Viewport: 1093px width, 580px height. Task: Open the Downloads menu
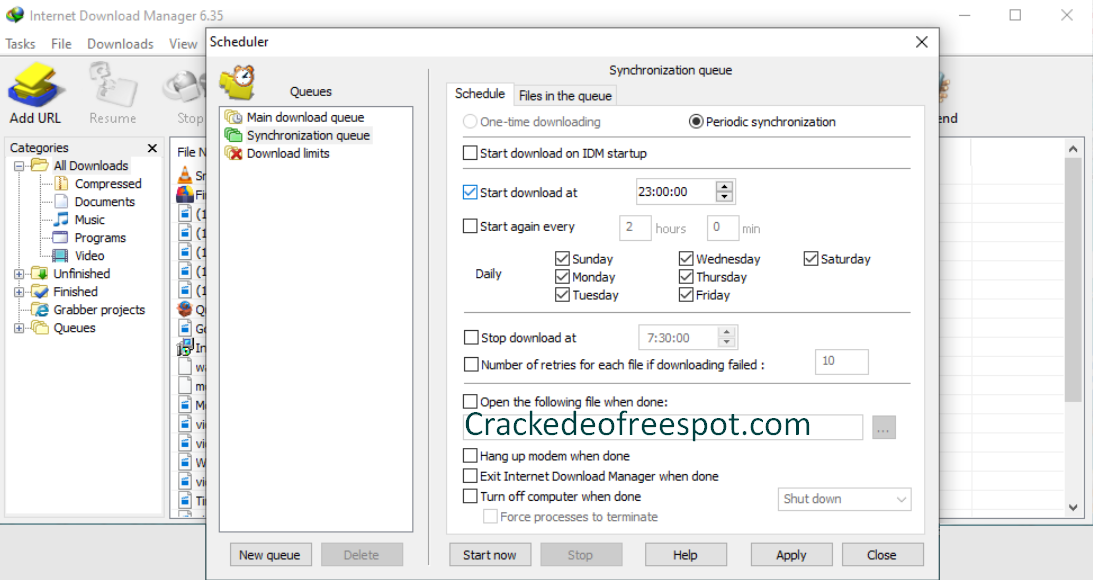[x=120, y=44]
